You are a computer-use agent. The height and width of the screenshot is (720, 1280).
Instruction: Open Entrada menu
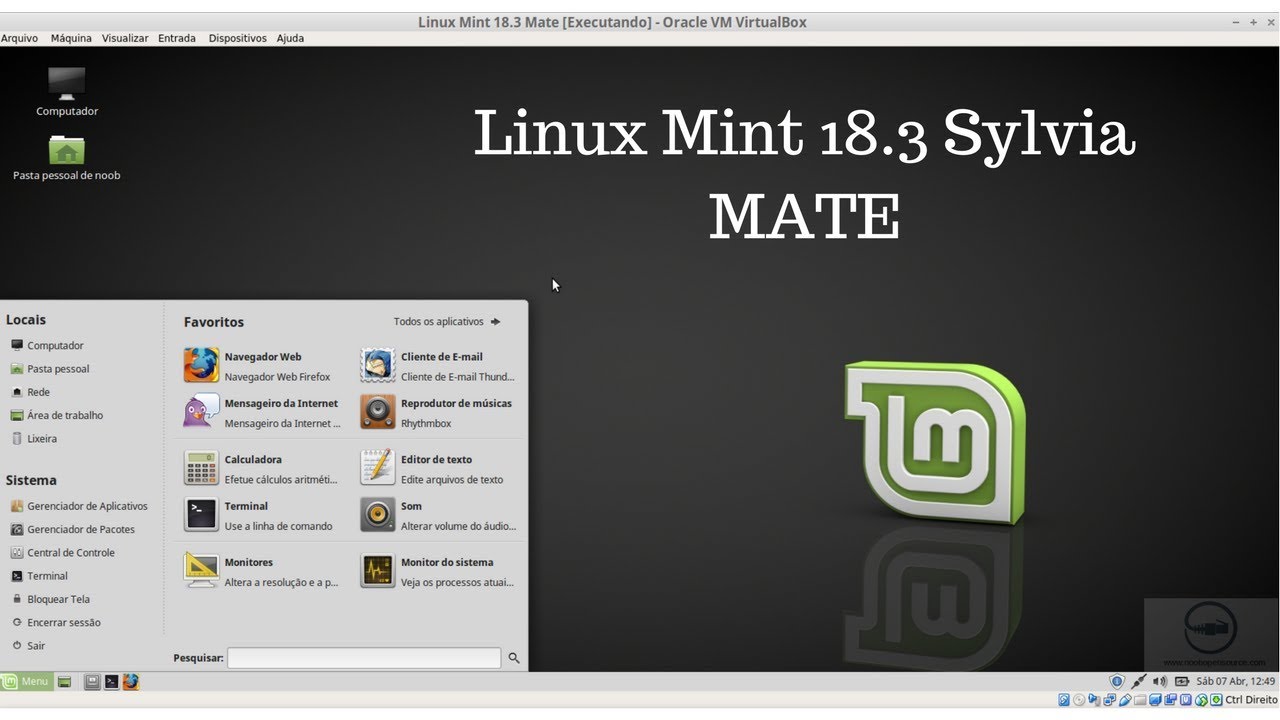[x=177, y=38]
